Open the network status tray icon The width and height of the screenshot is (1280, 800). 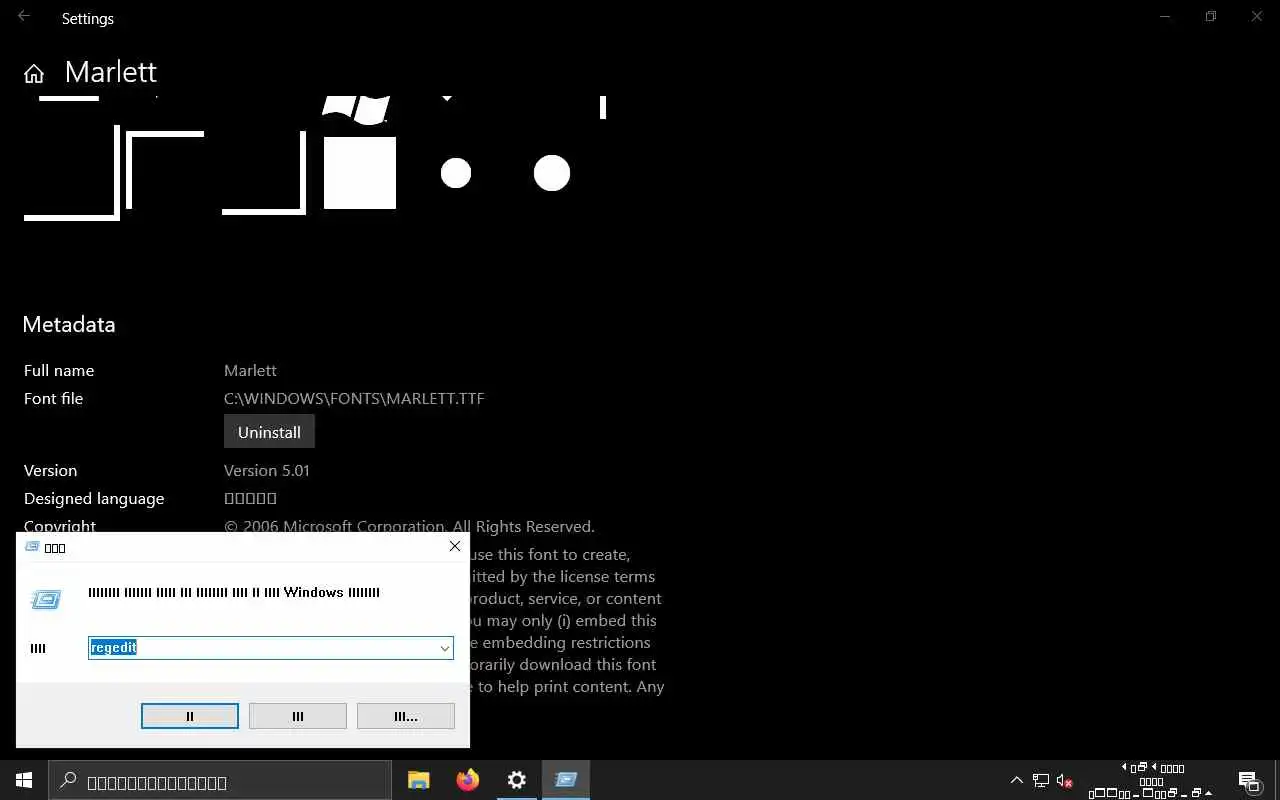pyautogui.click(x=1041, y=780)
